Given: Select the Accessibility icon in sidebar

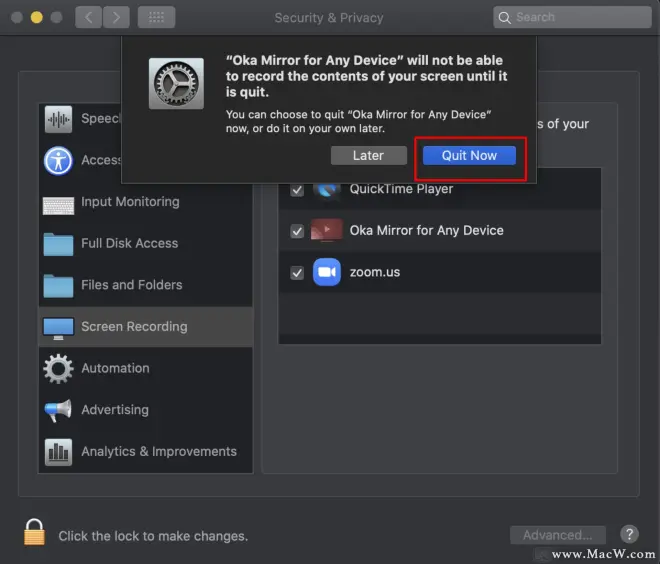Looking at the screenshot, I should 58,161.
